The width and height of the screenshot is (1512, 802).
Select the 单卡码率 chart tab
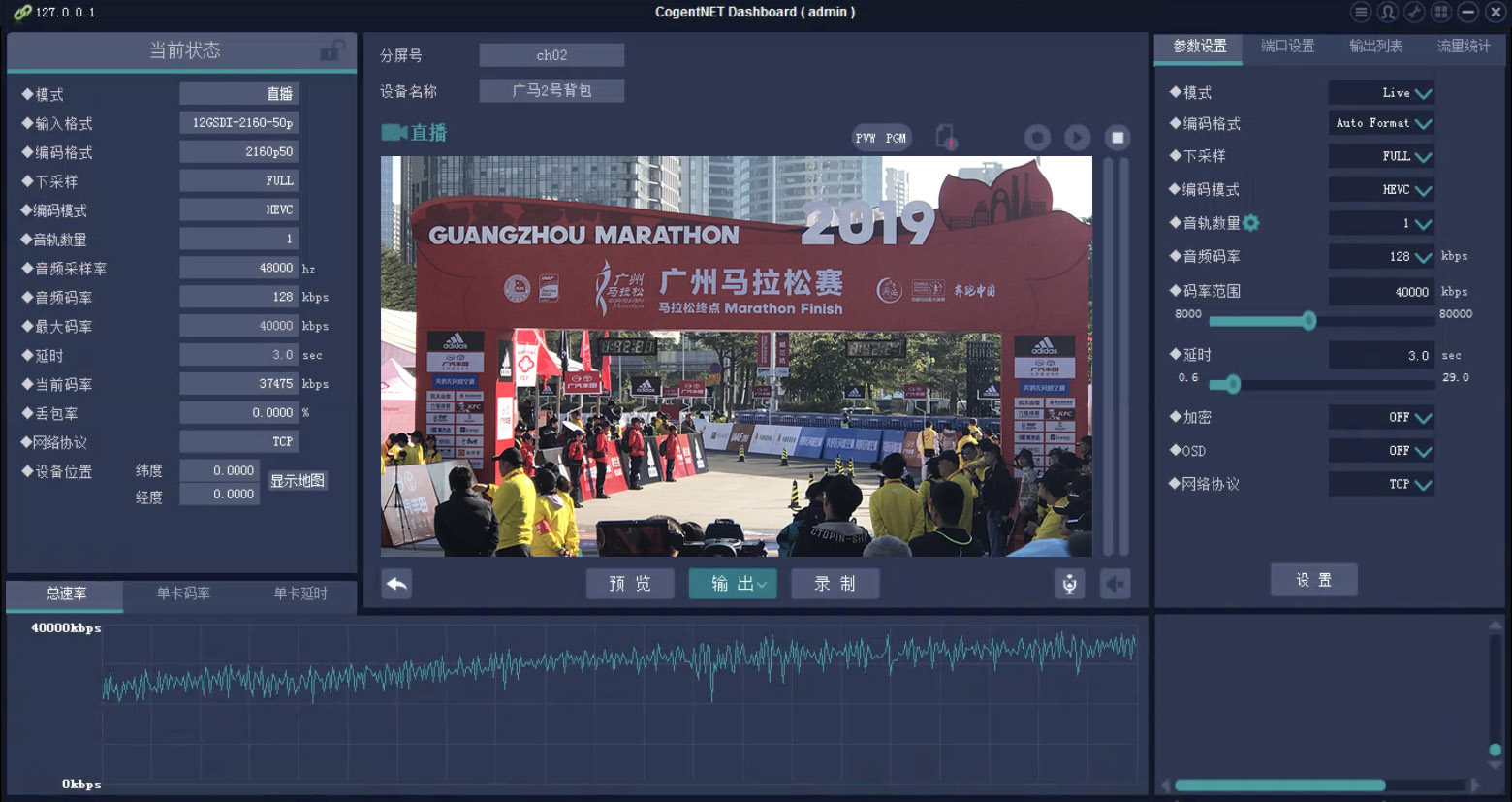183,593
